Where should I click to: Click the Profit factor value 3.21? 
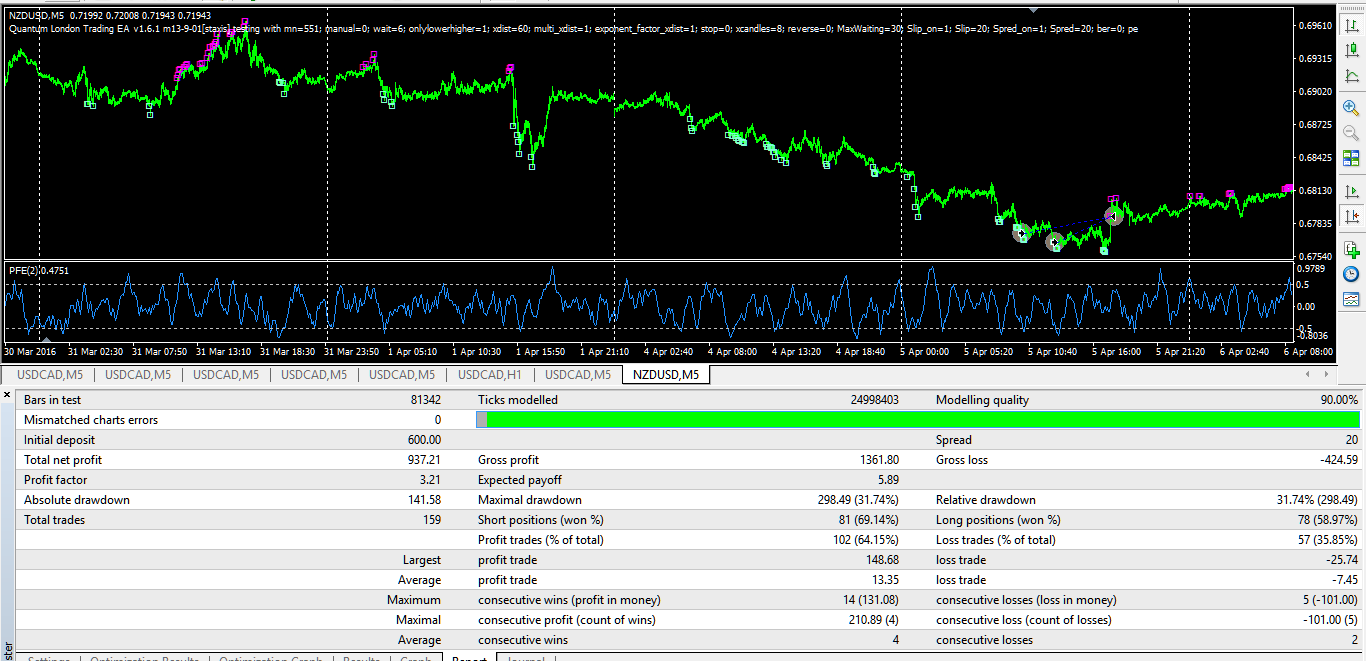click(x=431, y=480)
